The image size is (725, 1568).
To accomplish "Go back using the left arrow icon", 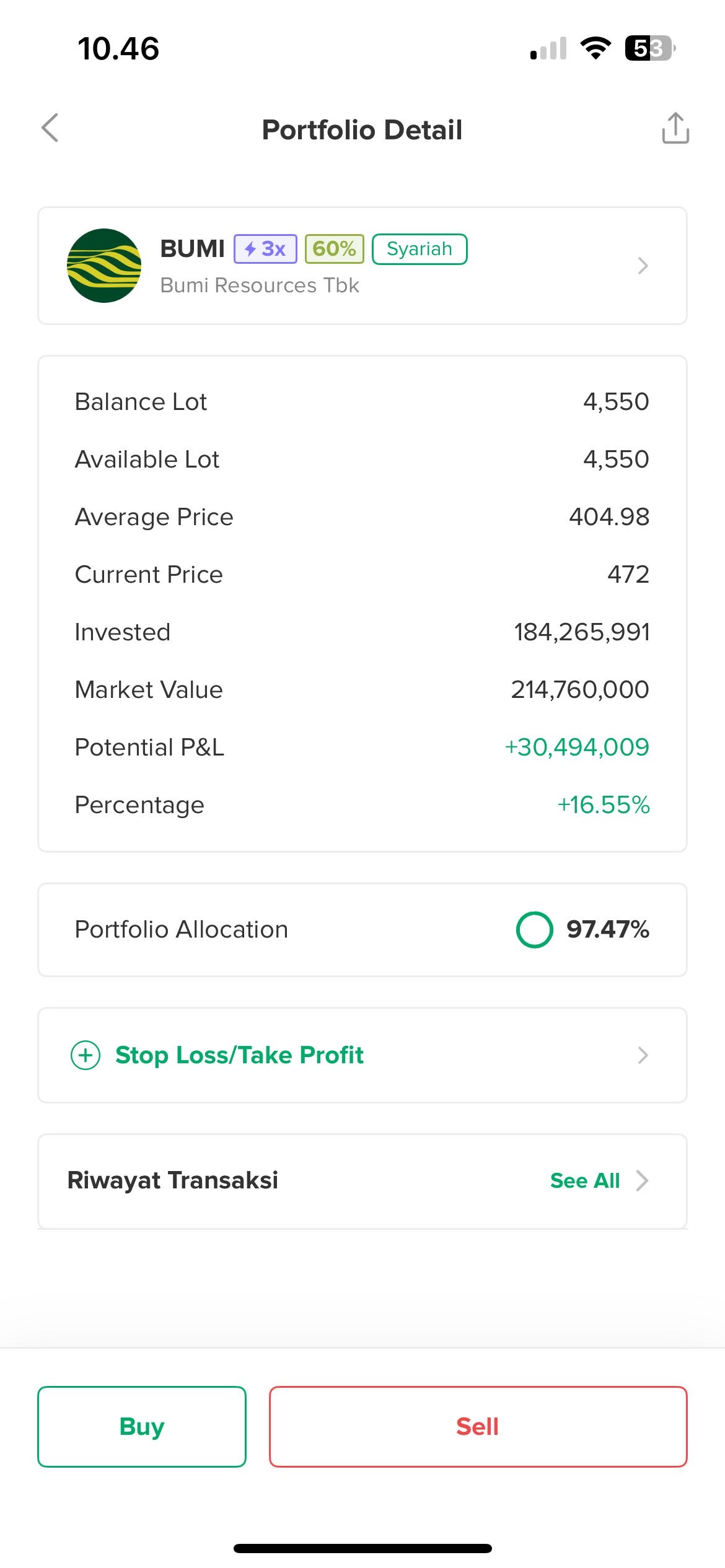I will point(50,128).
